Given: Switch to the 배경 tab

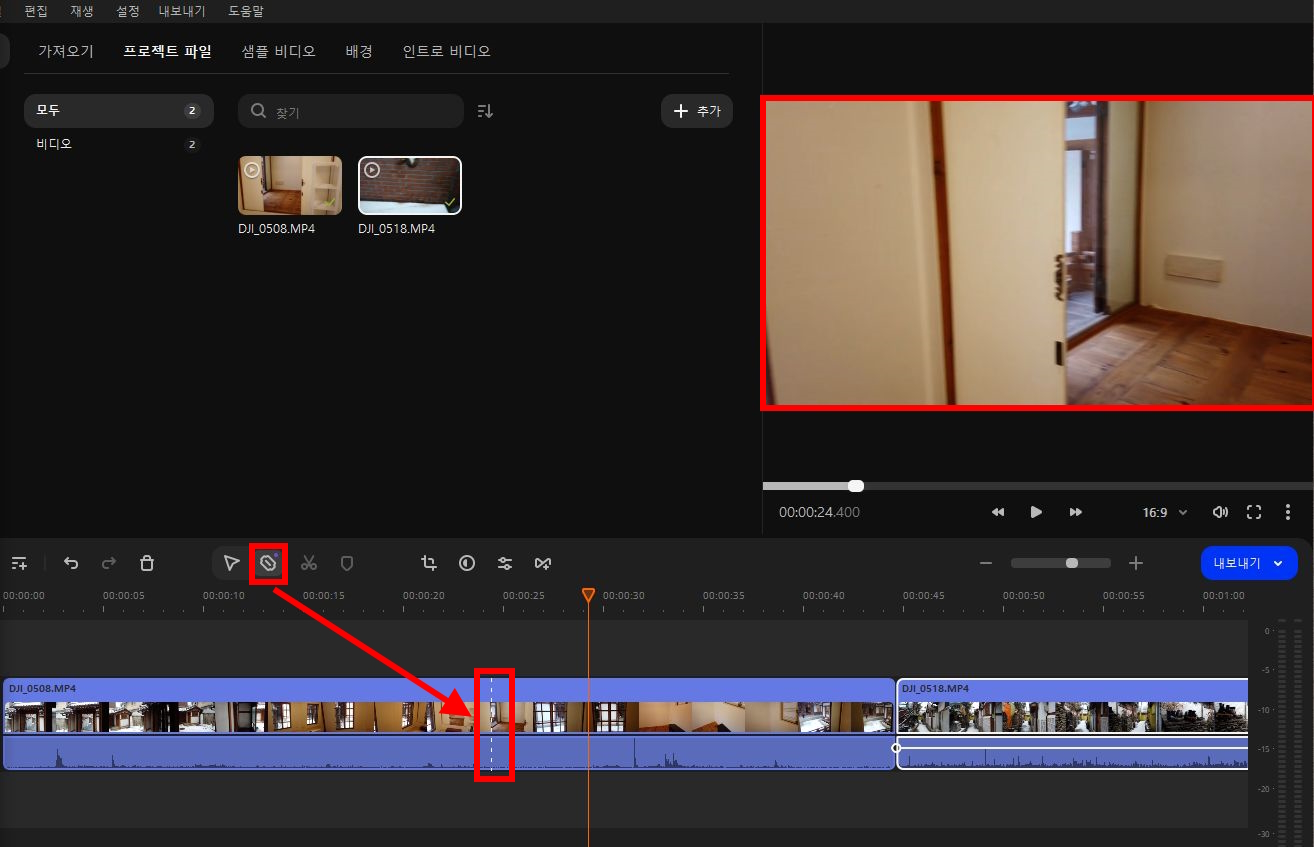Looking at the screenshot, I should click(359, 51).
